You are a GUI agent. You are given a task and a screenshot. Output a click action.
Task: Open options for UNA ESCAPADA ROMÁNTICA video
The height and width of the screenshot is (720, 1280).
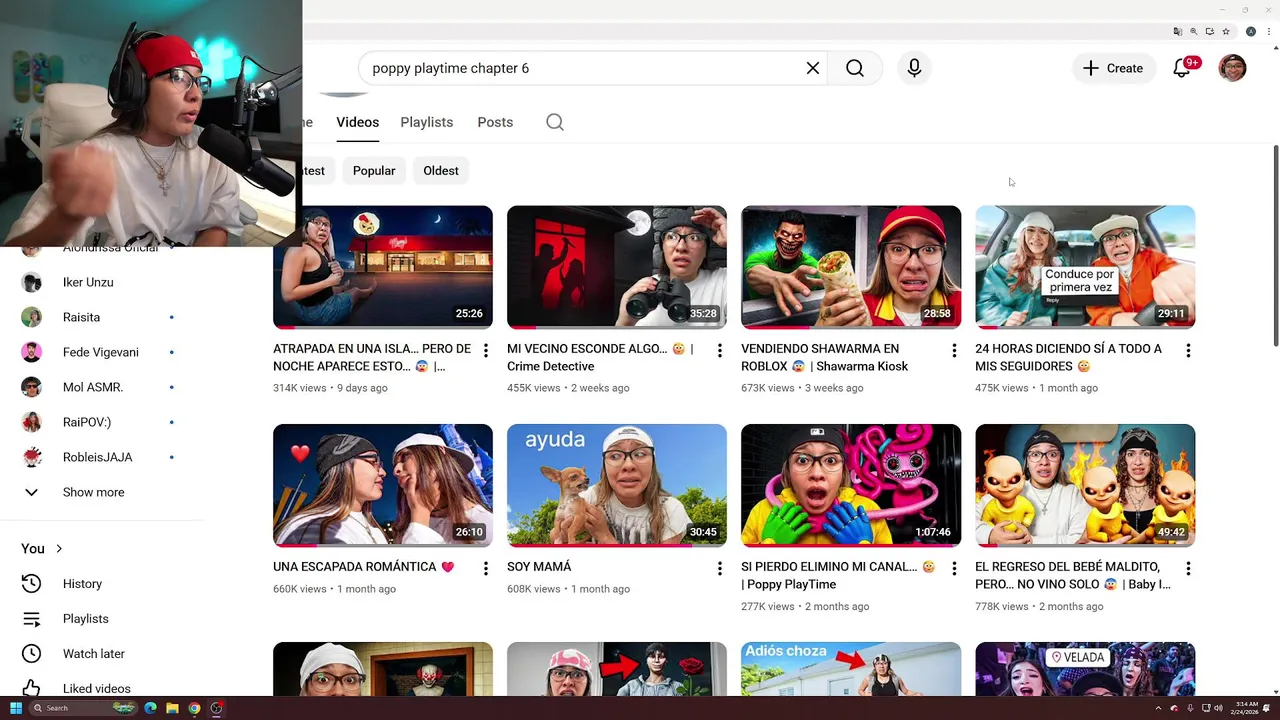(x=485, y=568)
